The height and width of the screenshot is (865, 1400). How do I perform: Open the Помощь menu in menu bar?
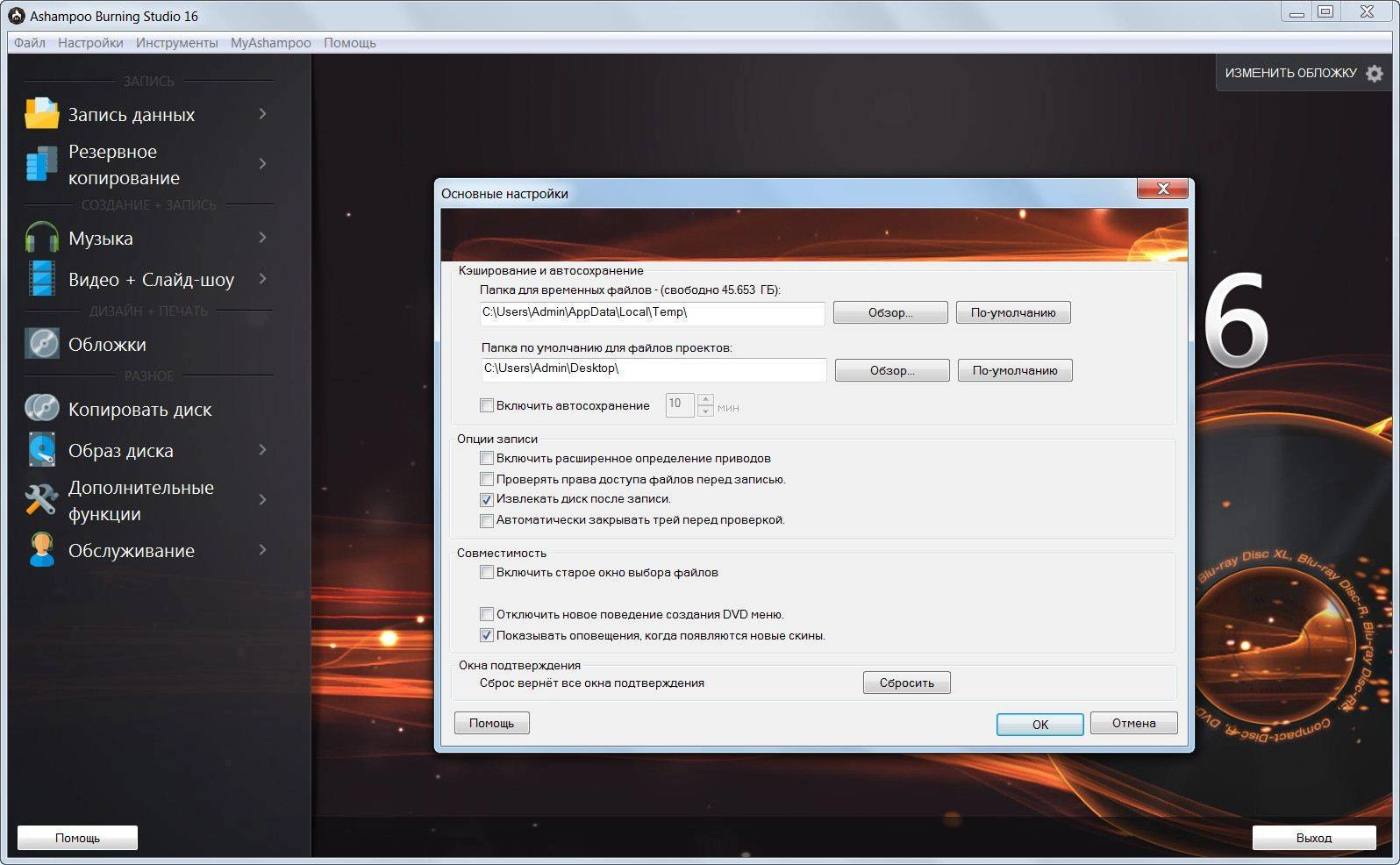click(x=350, y=42)
